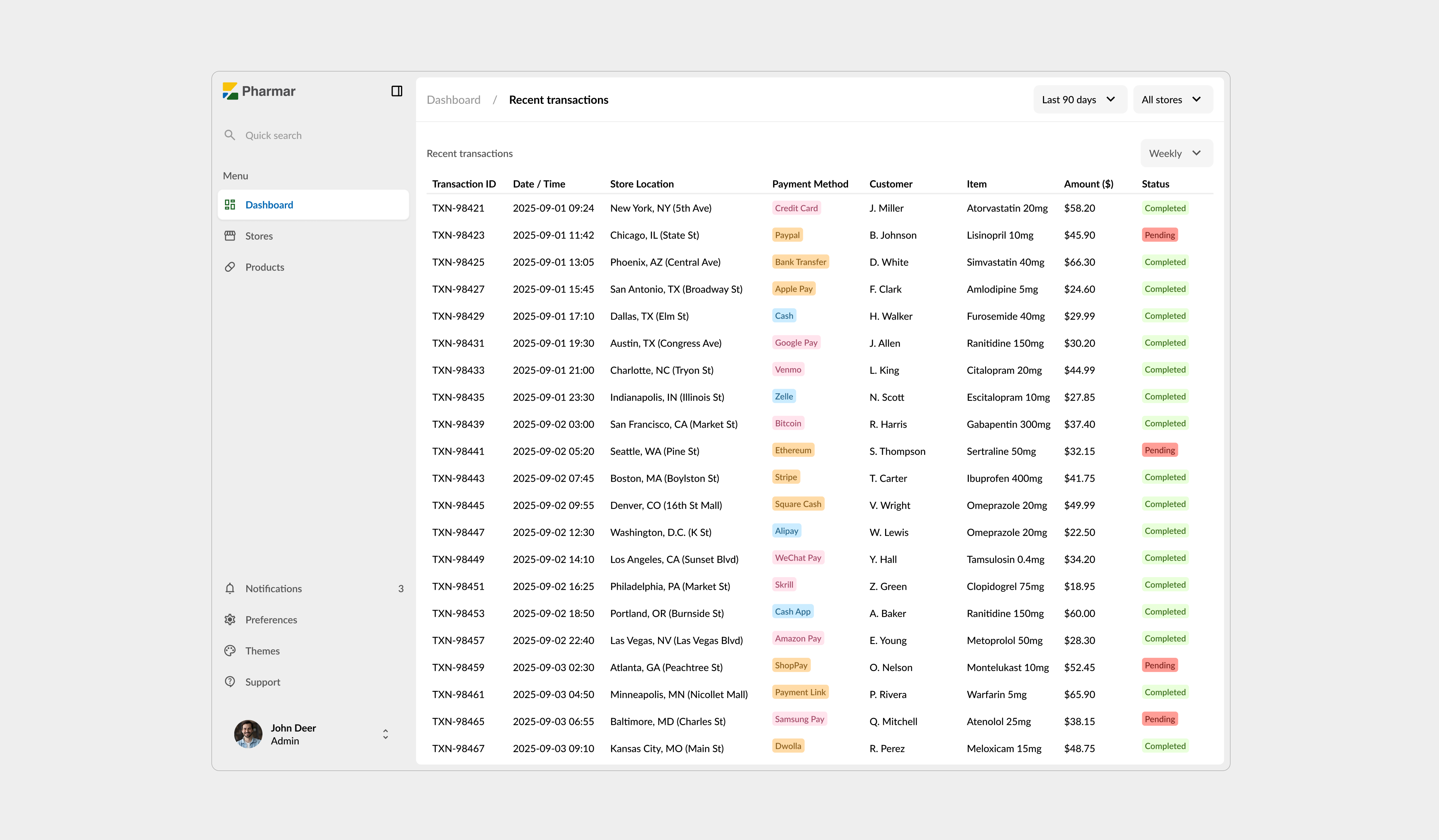Click the Preferences gear icon
This screenshot has width=1439, height=840.
pos(230,620)
